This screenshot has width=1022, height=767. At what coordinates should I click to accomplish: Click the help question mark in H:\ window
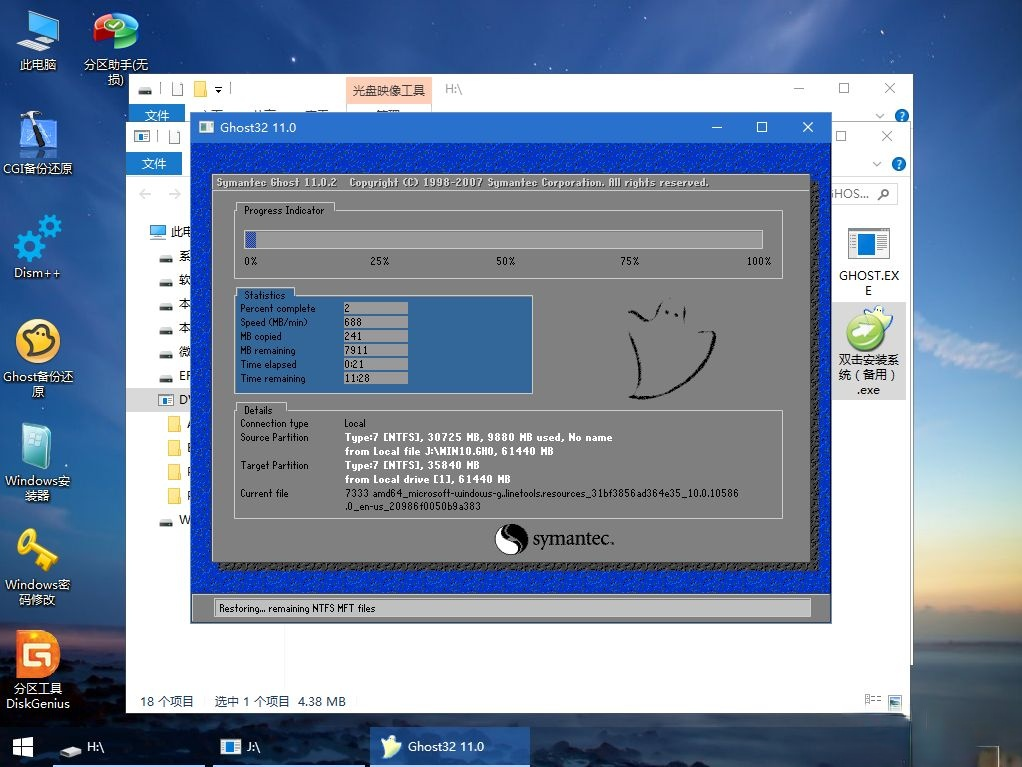[x=901, y=115]
